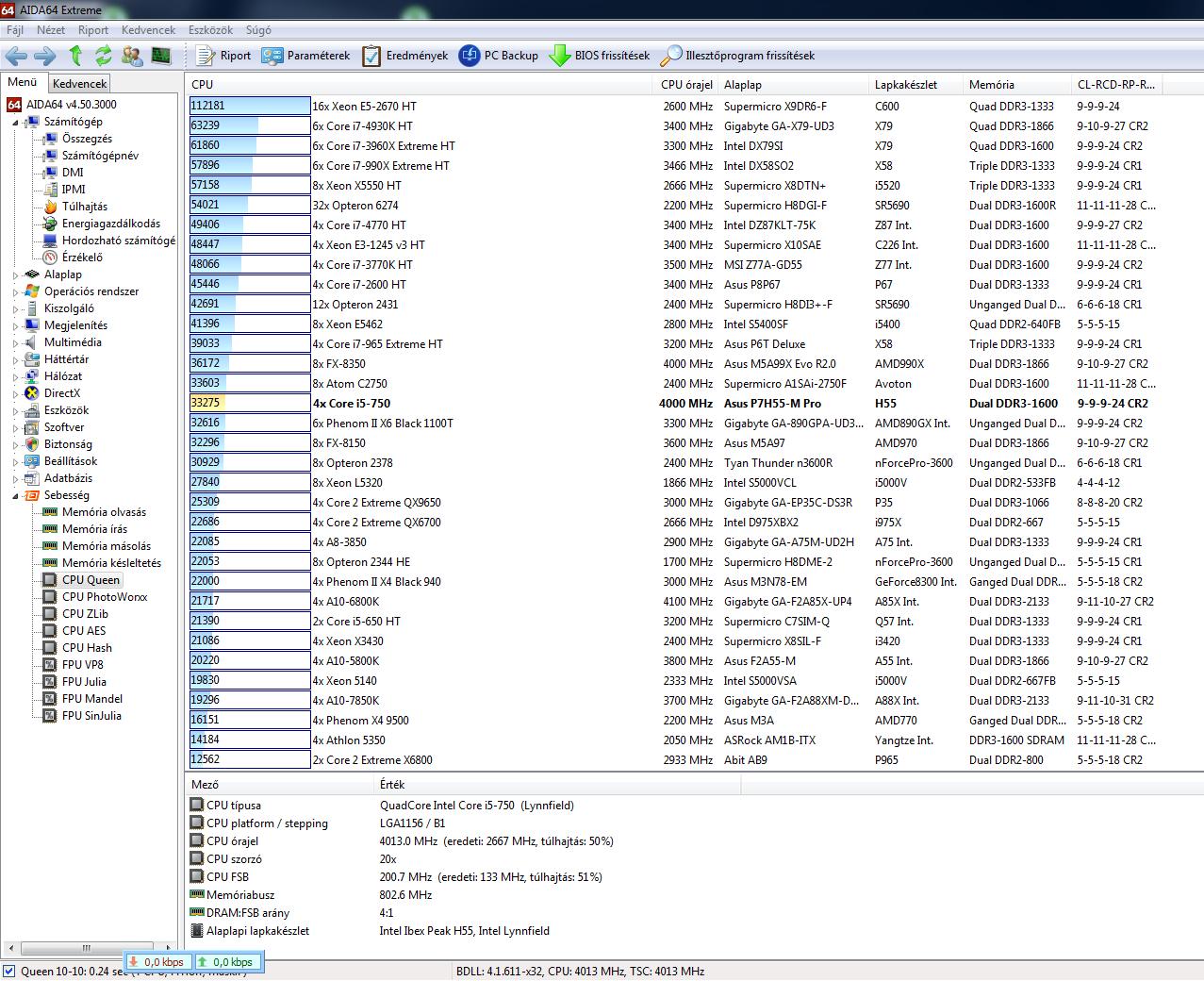1204x981 pixels.
Task: Sort by the CPU órajel column header
Action: point(687,84)
